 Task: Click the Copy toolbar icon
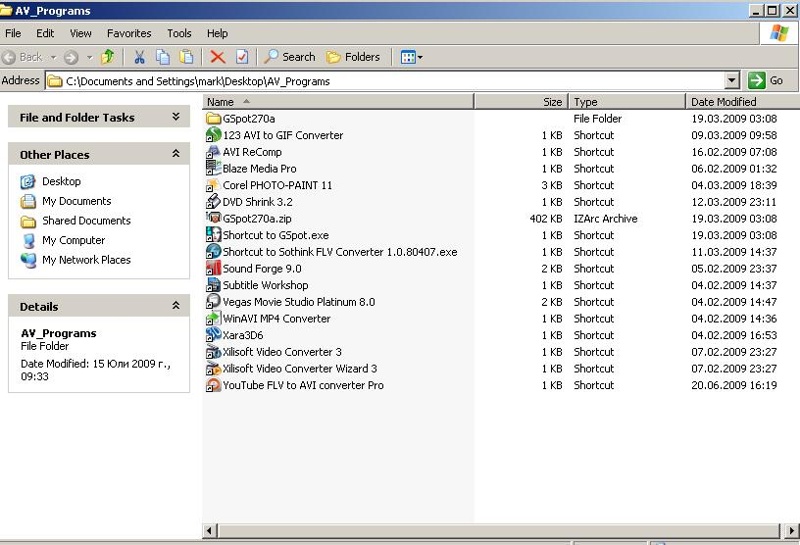pyautogui.click(x=163, y=57)
